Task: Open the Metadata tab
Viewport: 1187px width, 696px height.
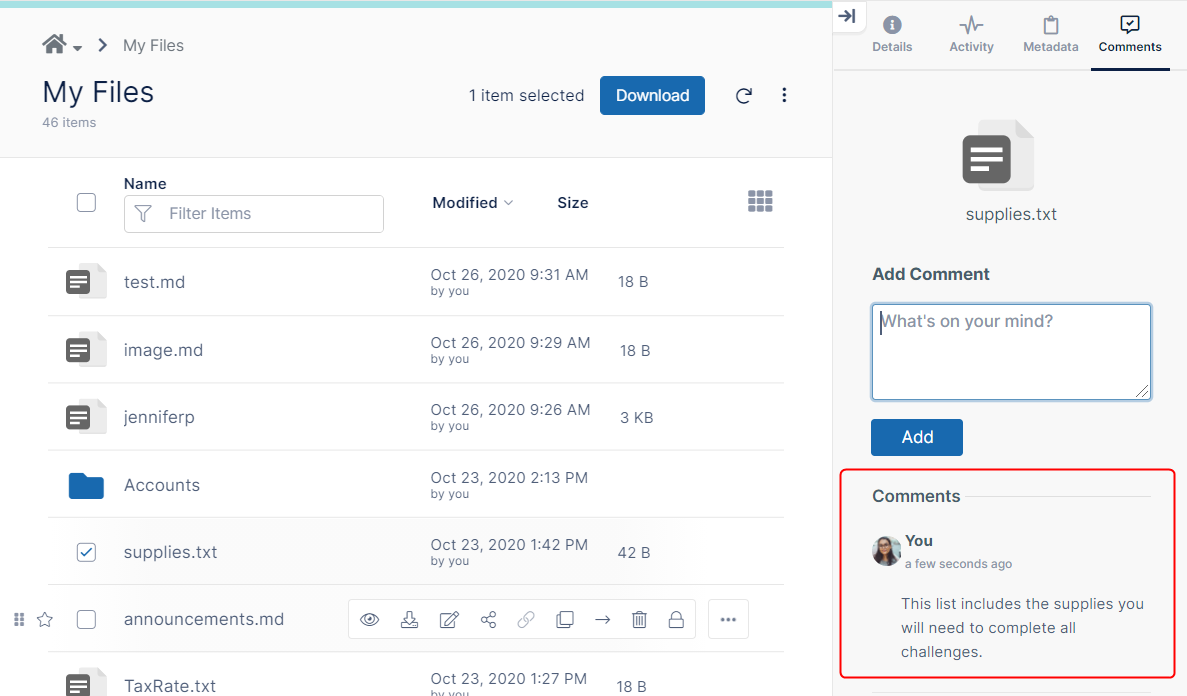Action: point(1050,35)
